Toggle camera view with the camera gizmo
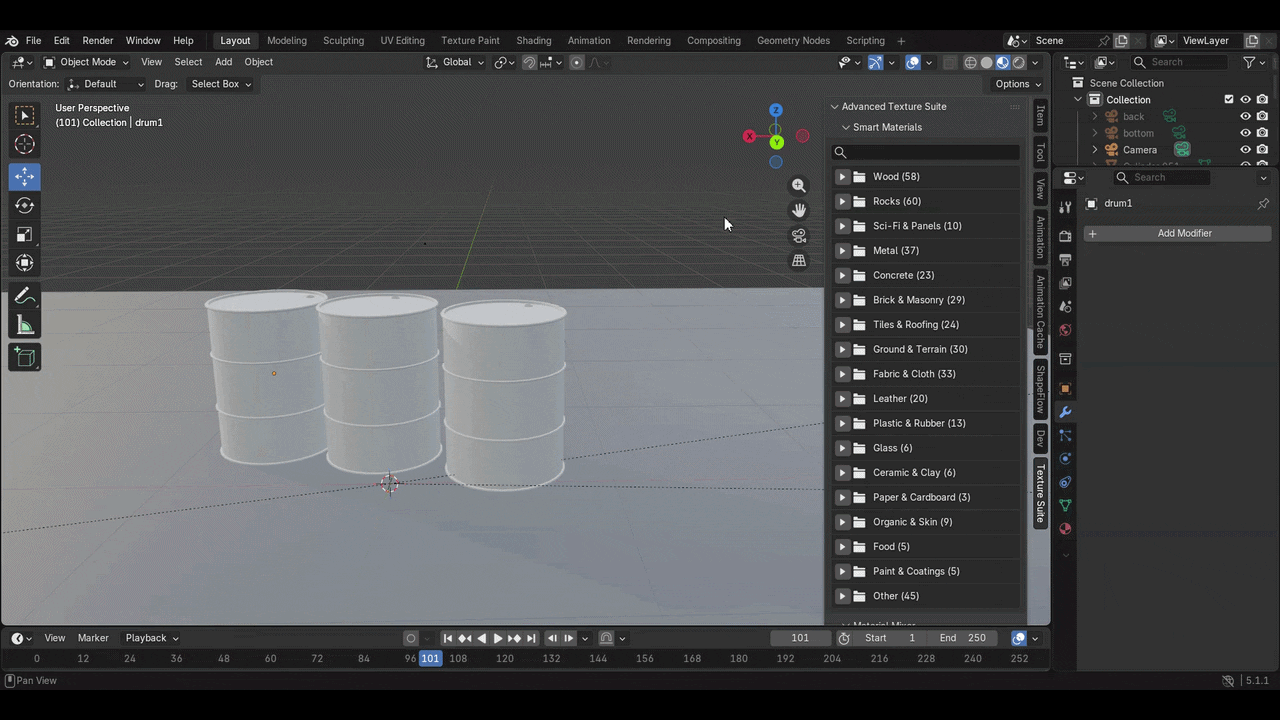This screenshot has height=720, width=1280. click(799, 236)
